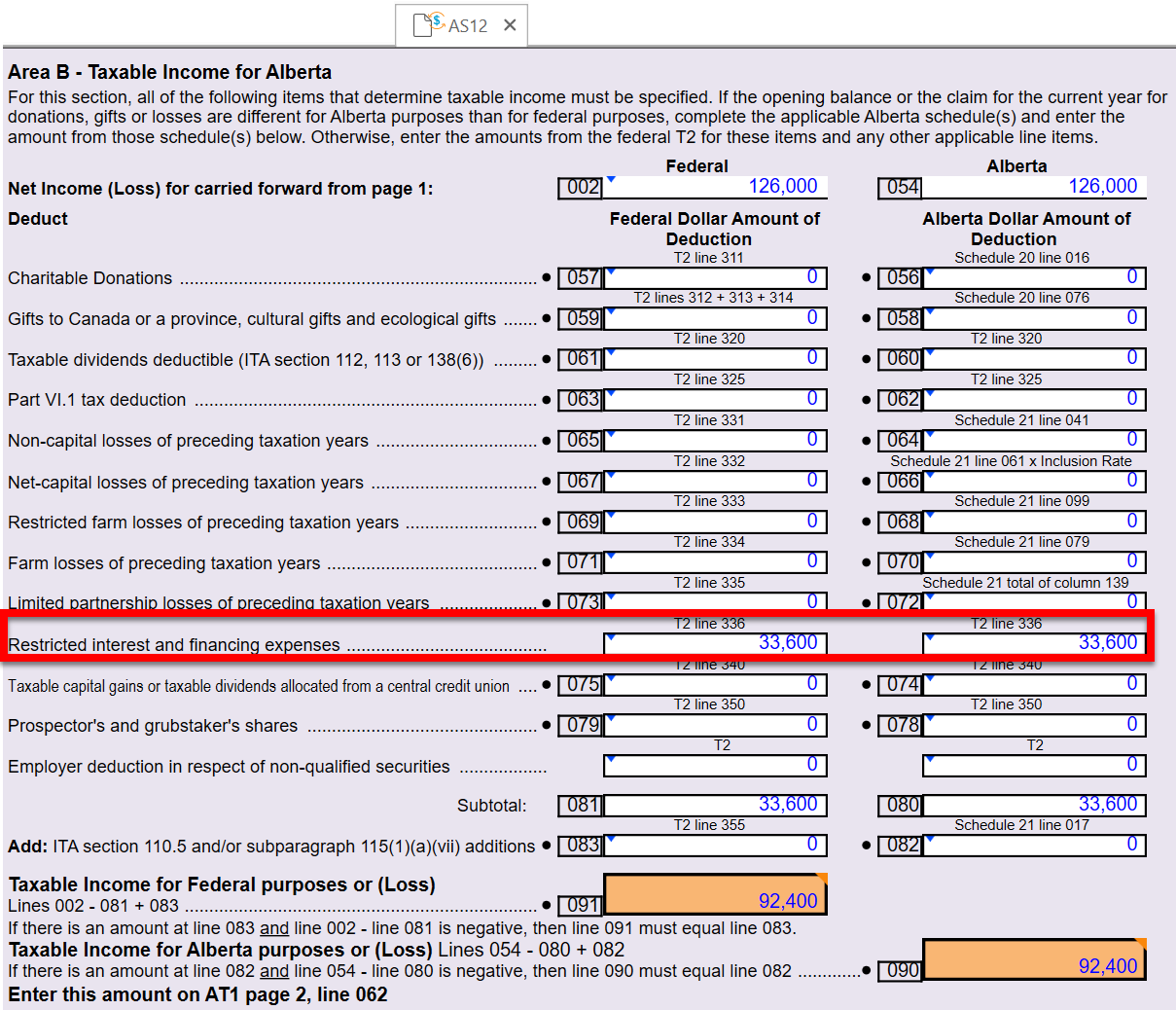This screenshot has width=1176, height=1010.
Task: Click the 'Non-capital losses of preceding taxation years' label
Action: pyautogui.click(x=188, y=441)
